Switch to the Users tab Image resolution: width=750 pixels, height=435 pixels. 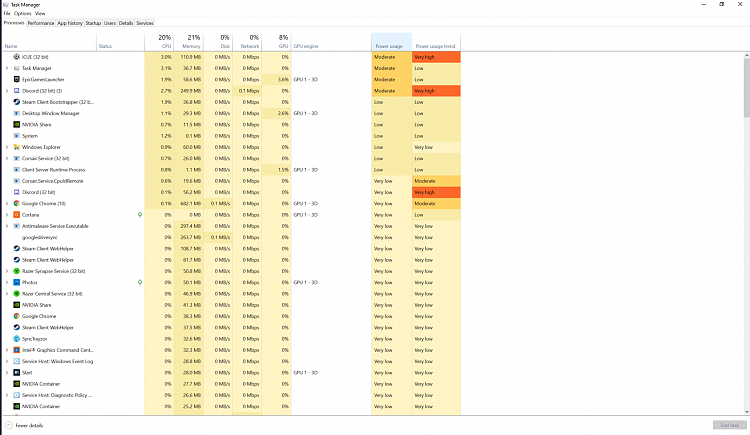(110, 23)
